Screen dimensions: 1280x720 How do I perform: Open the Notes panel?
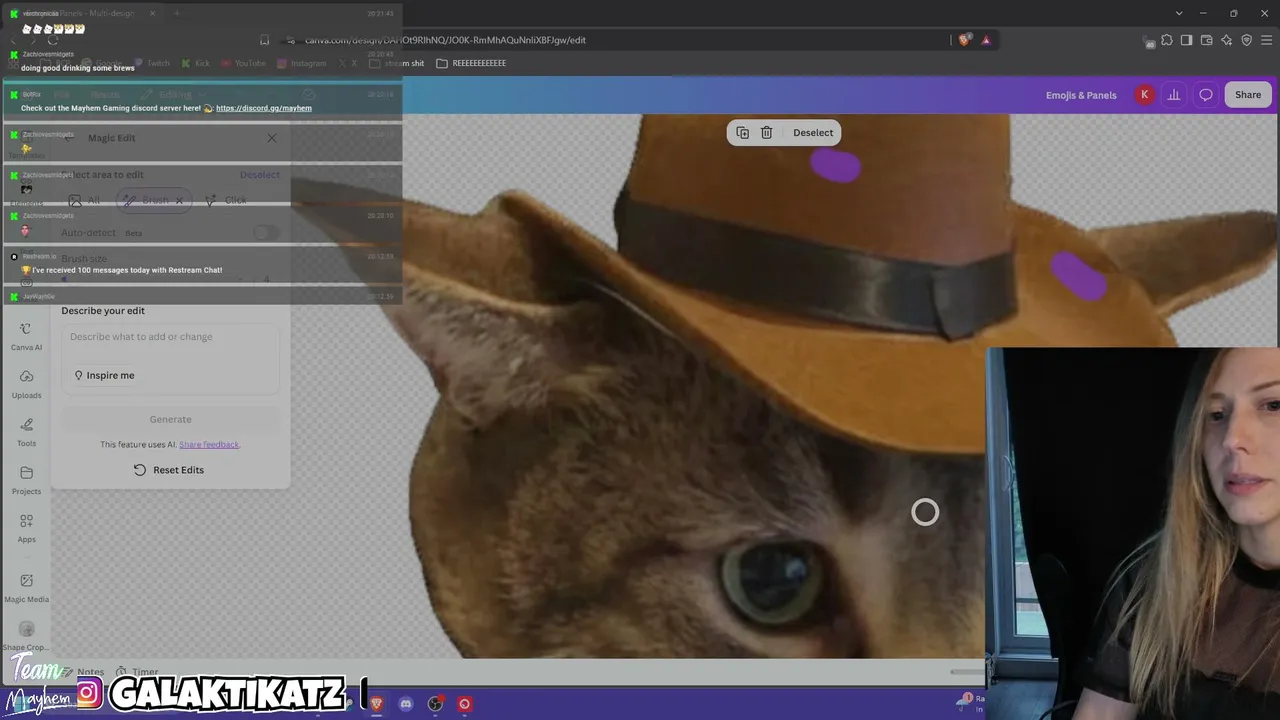coord(83,672)
